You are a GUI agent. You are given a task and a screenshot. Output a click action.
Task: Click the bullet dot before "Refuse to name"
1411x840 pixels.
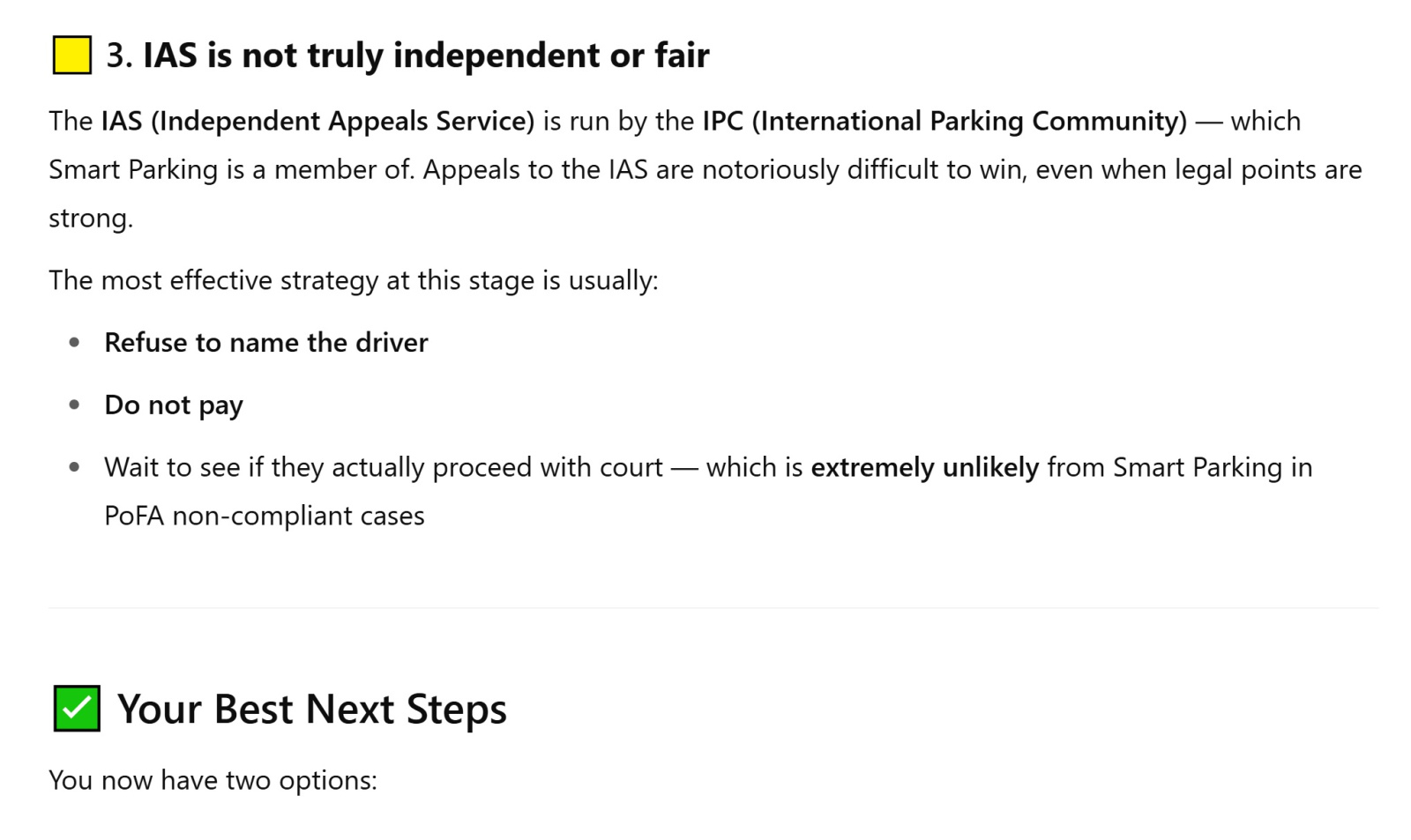[x=74, y=342]
